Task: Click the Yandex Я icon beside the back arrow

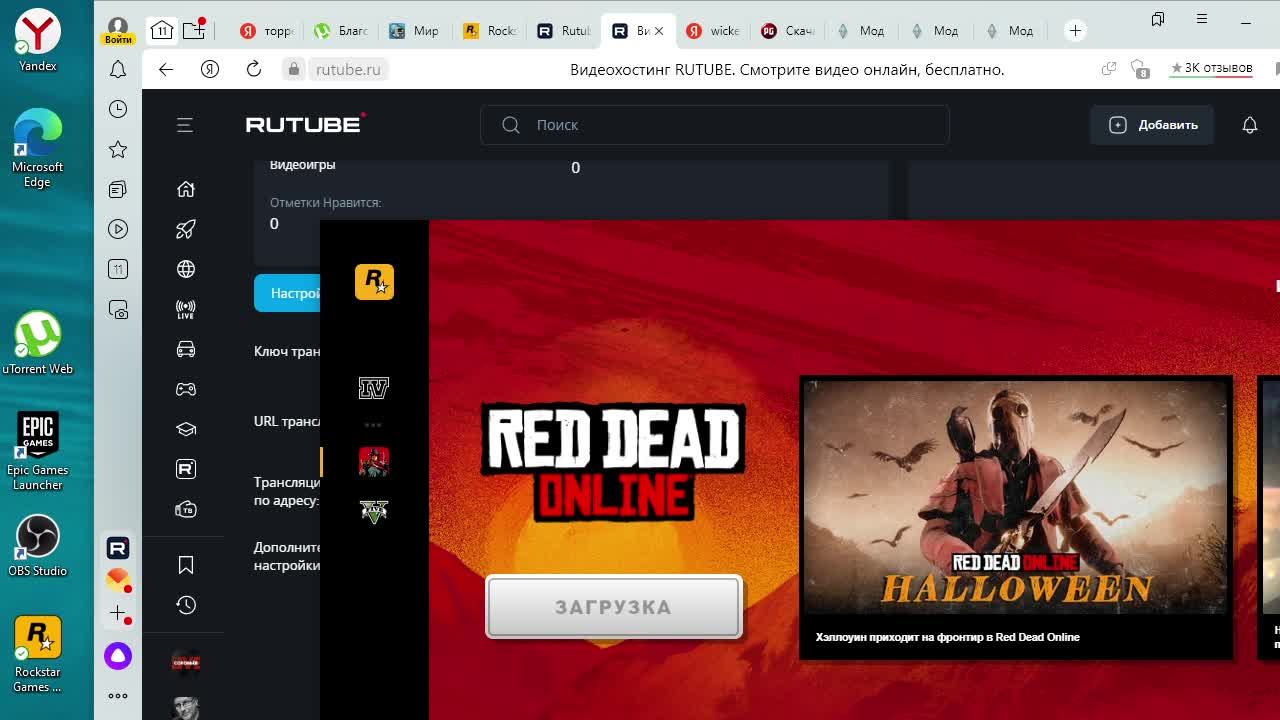Action: (210, 69)
